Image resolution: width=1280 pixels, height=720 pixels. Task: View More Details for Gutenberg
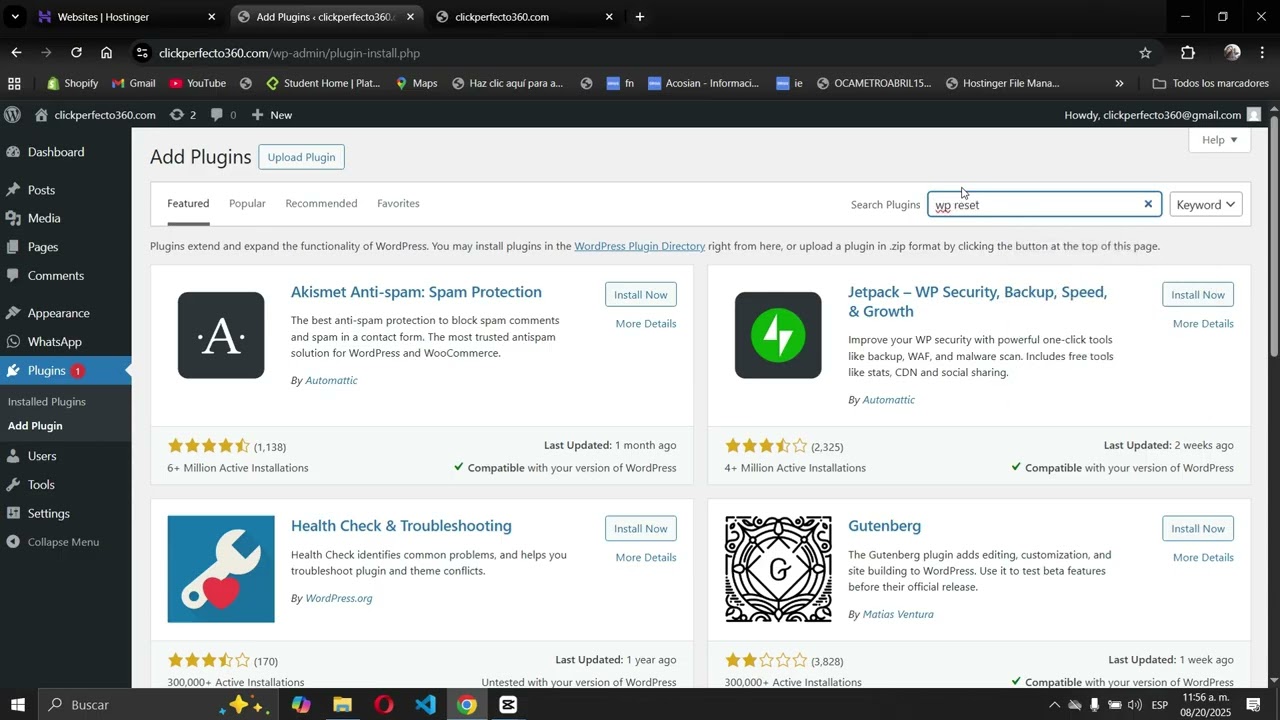click(x=1203, y=558)
